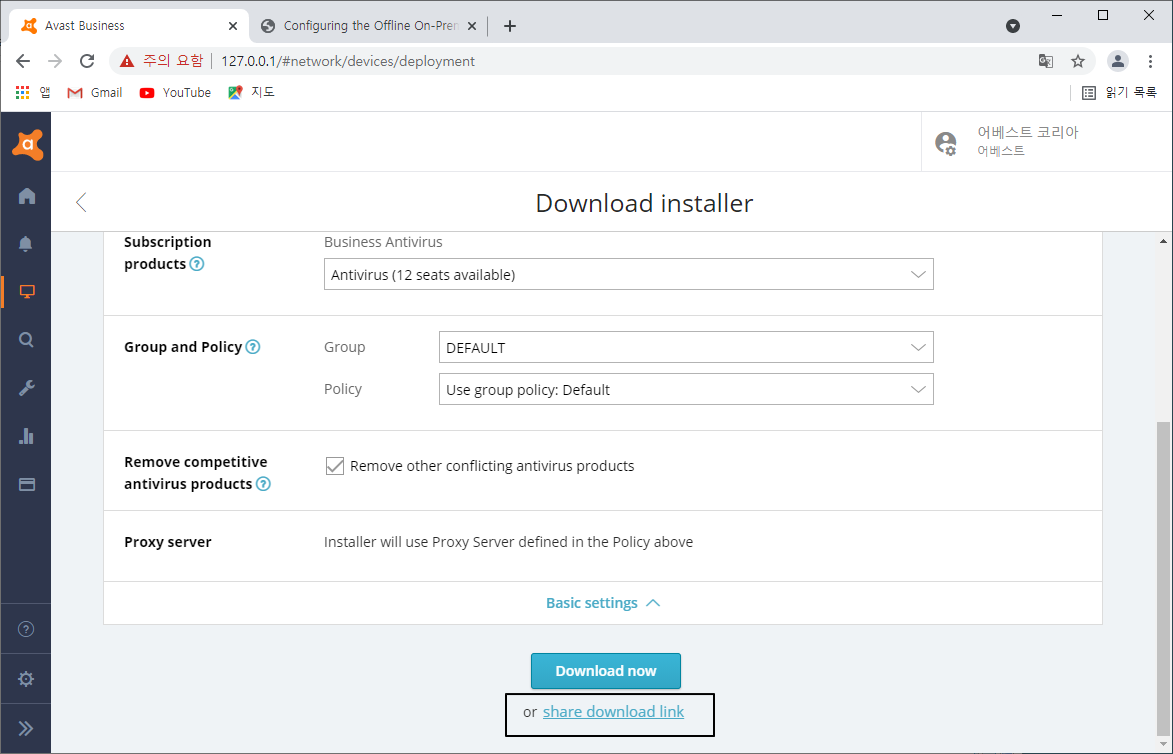
Task: Switch to Configuring the Offline tab
Action: [x=370, y=25]
